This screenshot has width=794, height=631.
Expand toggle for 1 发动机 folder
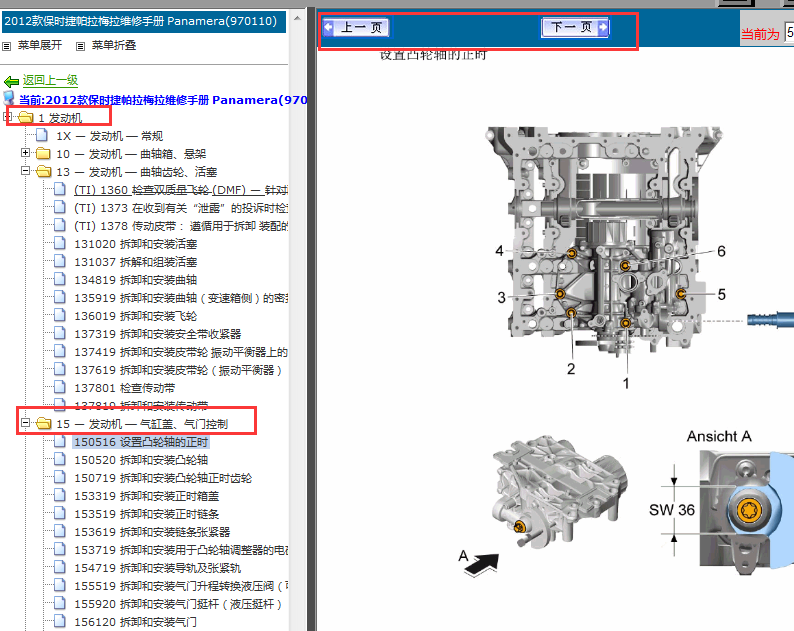7,117
